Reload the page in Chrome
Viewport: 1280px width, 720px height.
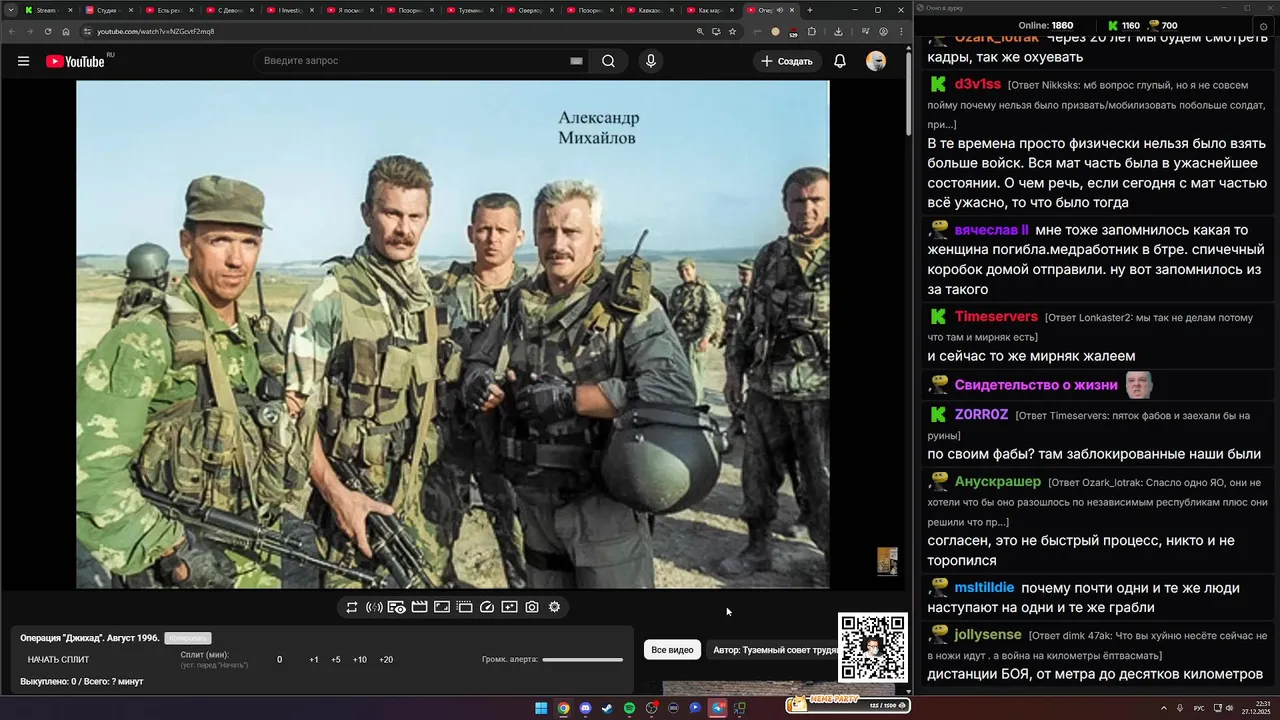point(47,31)
